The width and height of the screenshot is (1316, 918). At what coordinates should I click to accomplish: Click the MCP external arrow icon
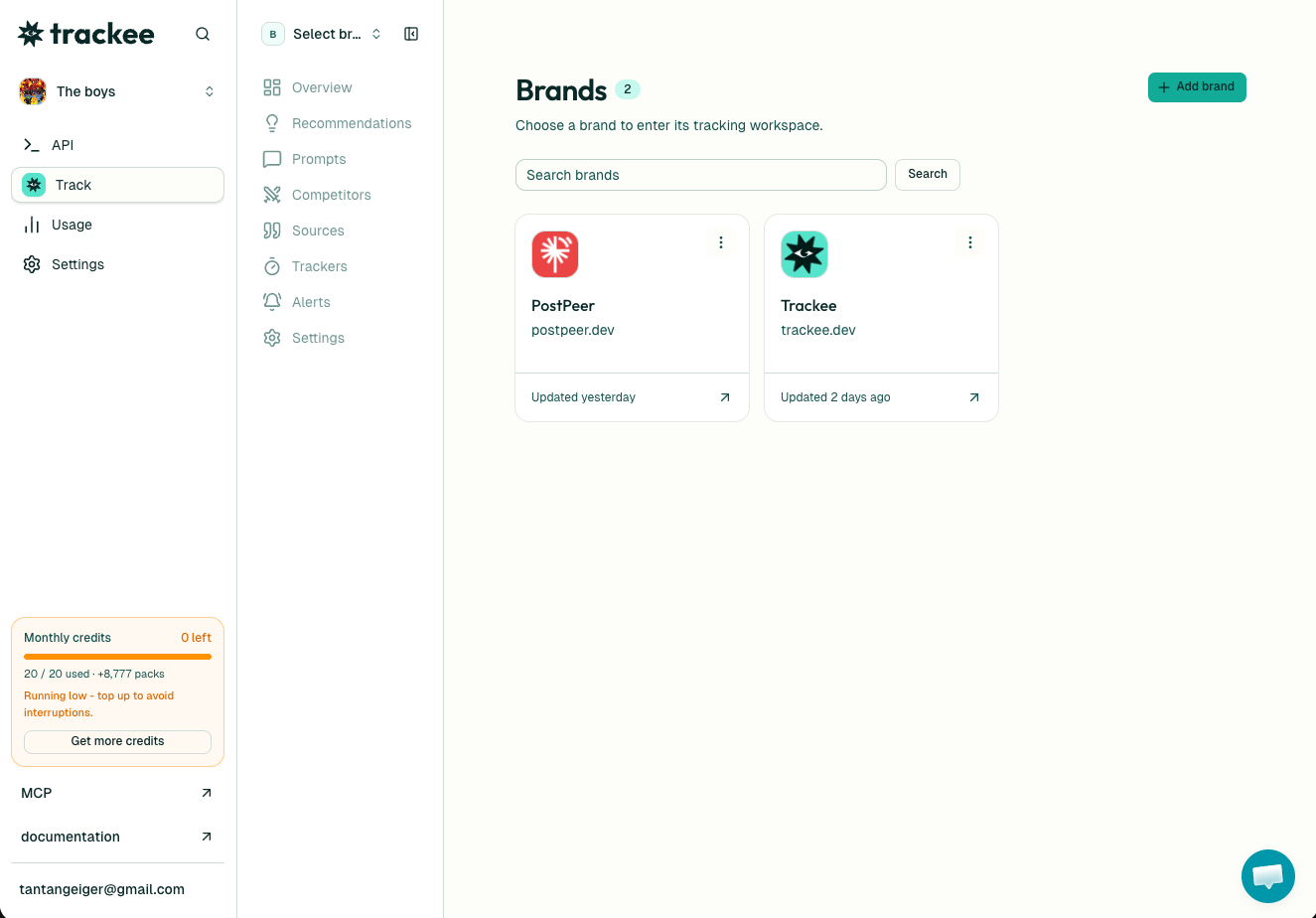point(207,793)
